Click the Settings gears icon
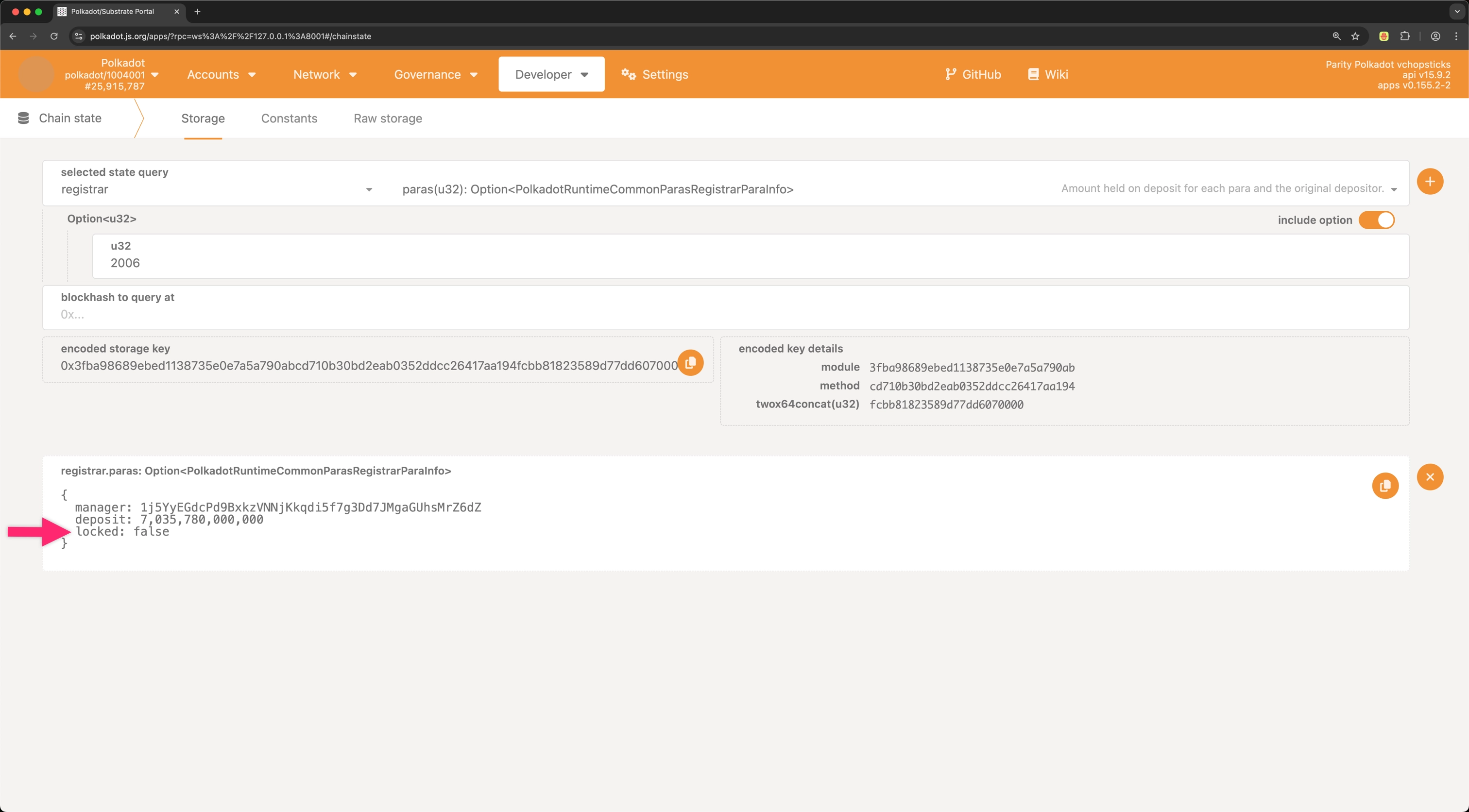The height and width of the screenshot is (812, 1469). coord(629,75)
